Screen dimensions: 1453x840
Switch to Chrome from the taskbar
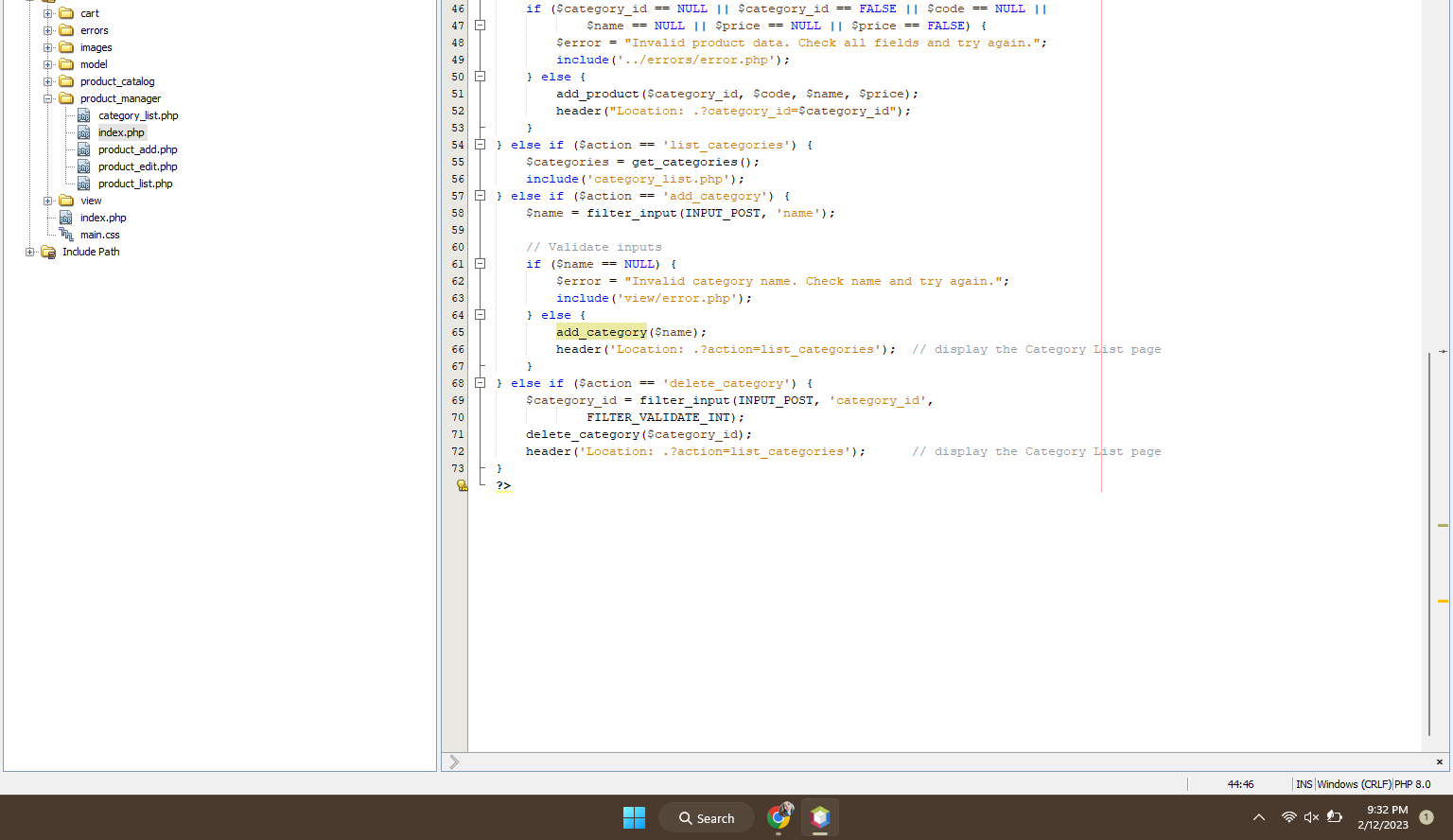(779, 817)
